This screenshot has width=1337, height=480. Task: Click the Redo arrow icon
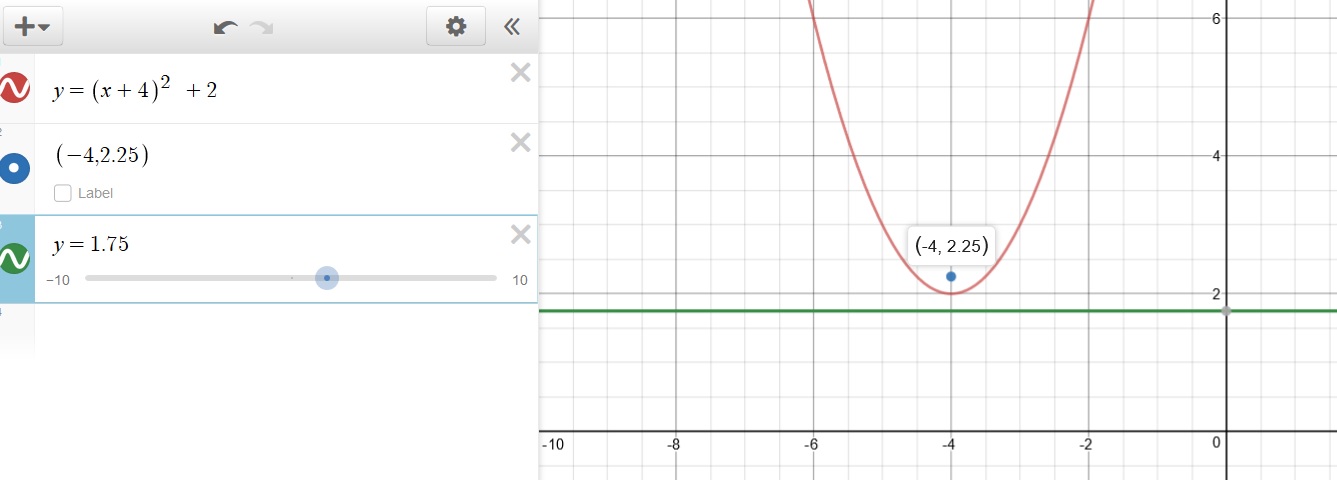tap(262, 27)
